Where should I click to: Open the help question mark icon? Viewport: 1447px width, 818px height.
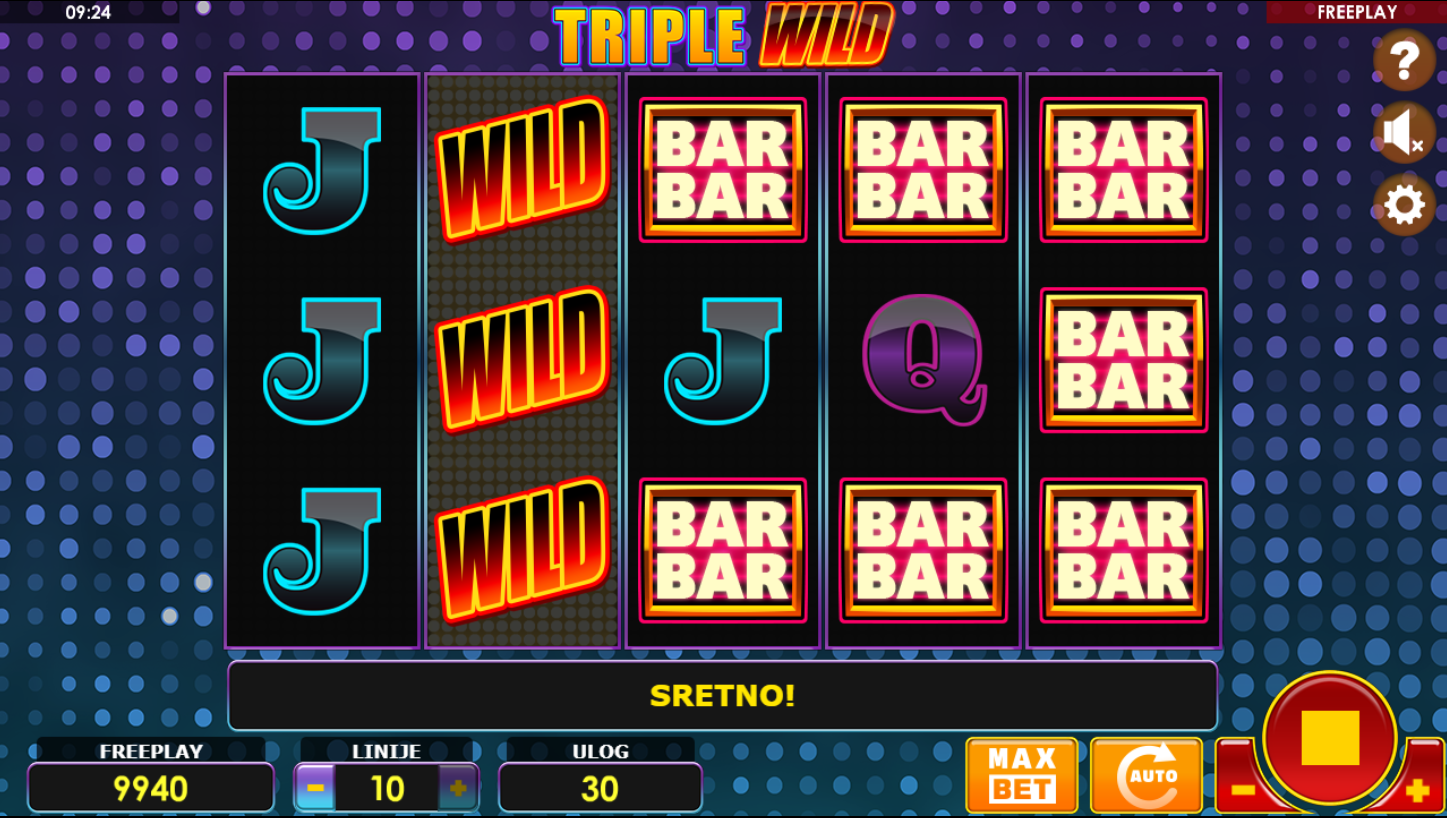[x=1404, y=61]
